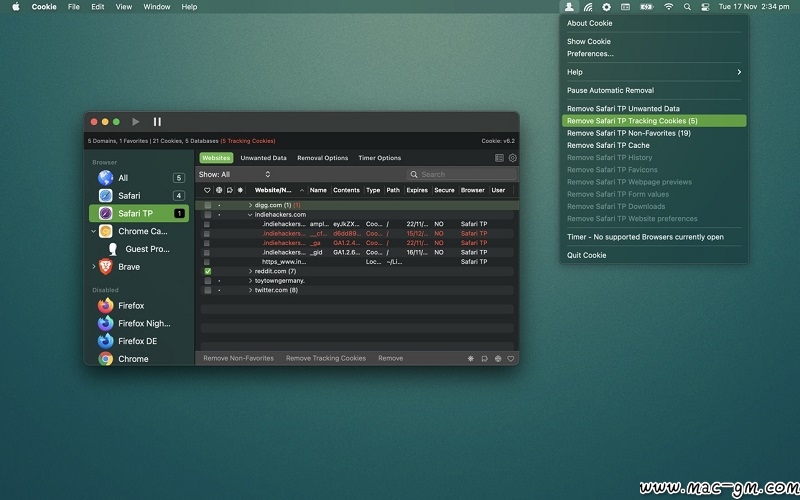Viewport: 800px width, 500px height.
Task: Click the globe icon in the bottom bar
Action: coord(498,359)
